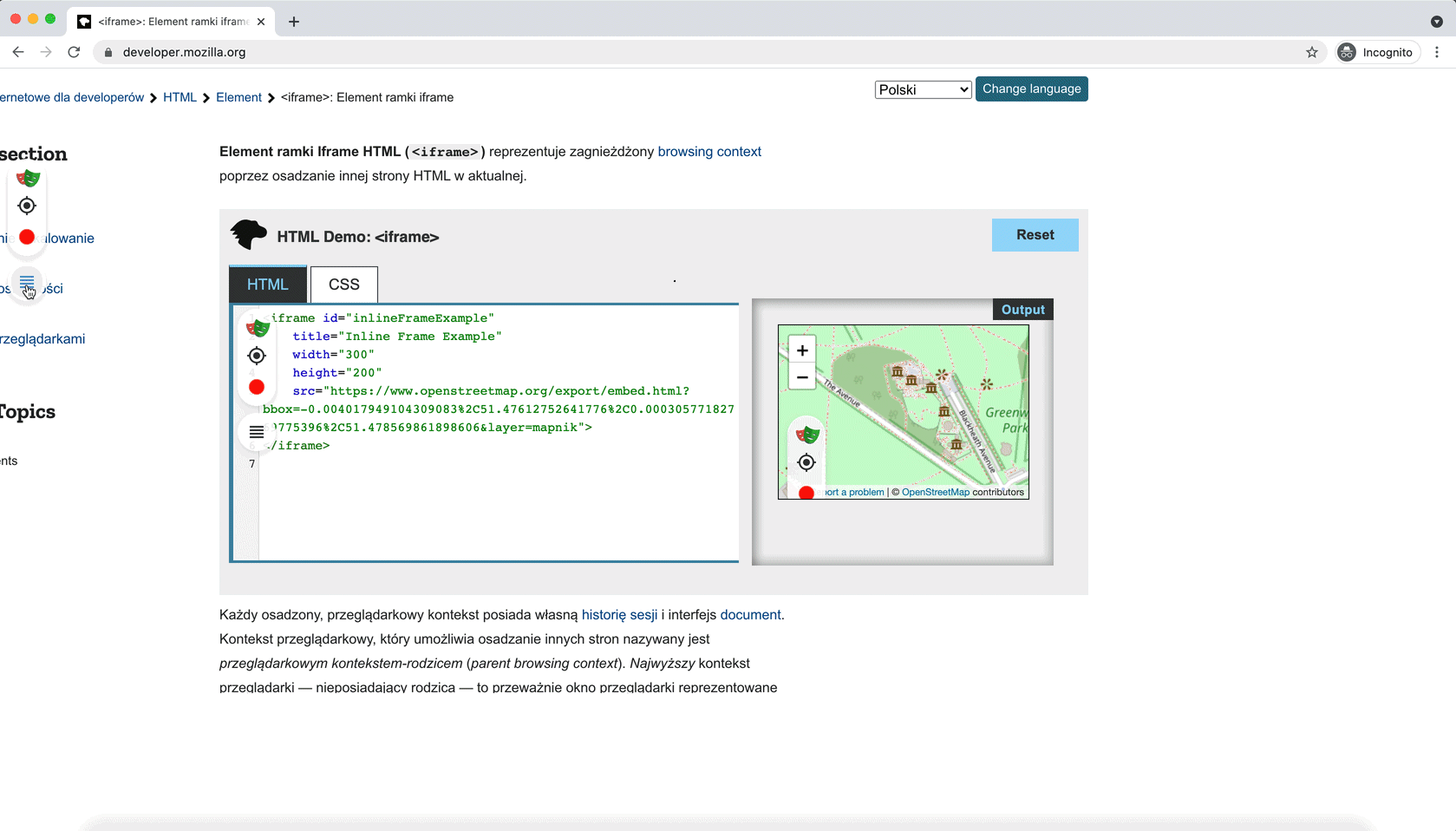Bookmark this page with the star icon
This screenshot has width=1456, height=831.
tap(1312, 52)
